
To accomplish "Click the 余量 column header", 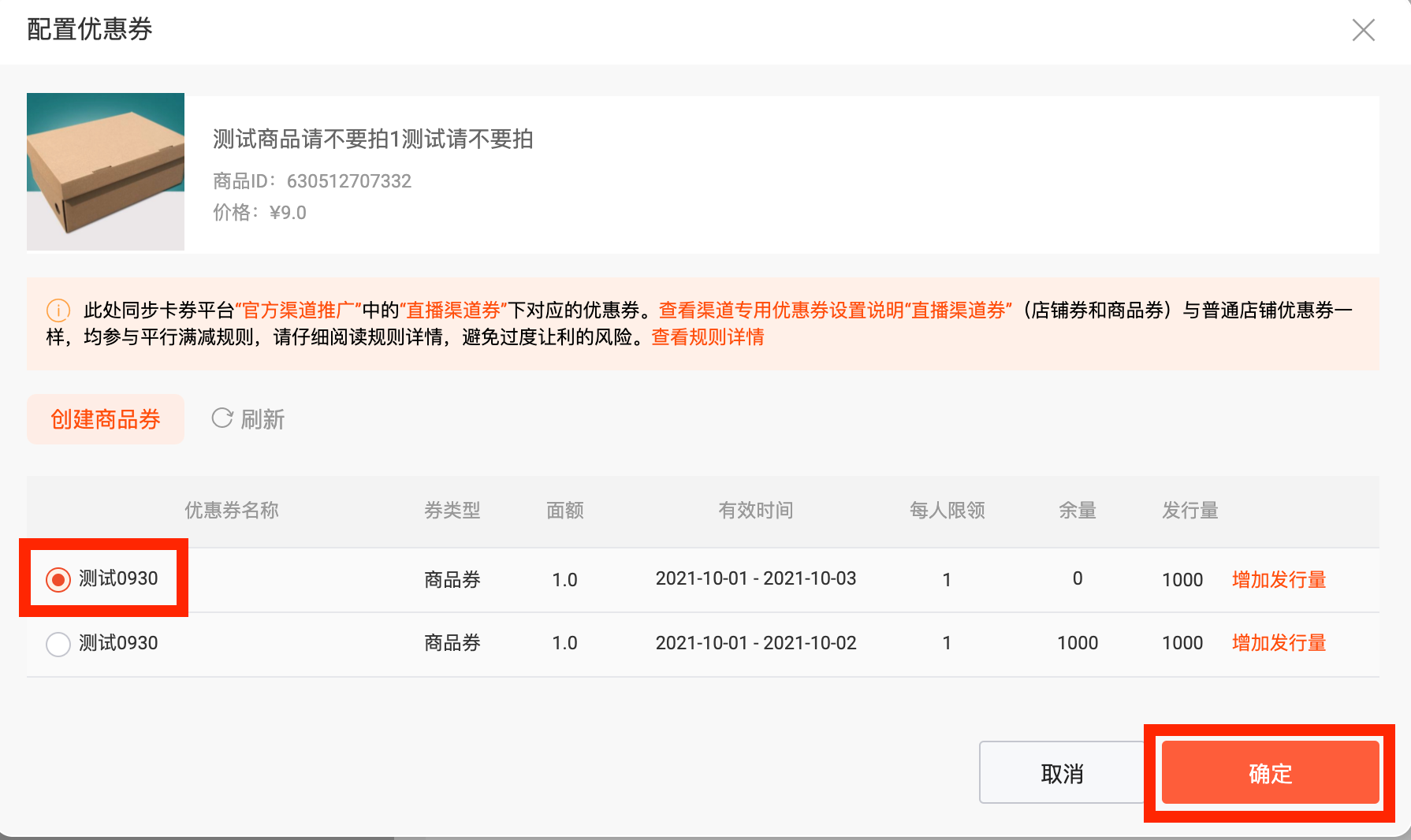I will [1078, 511].
